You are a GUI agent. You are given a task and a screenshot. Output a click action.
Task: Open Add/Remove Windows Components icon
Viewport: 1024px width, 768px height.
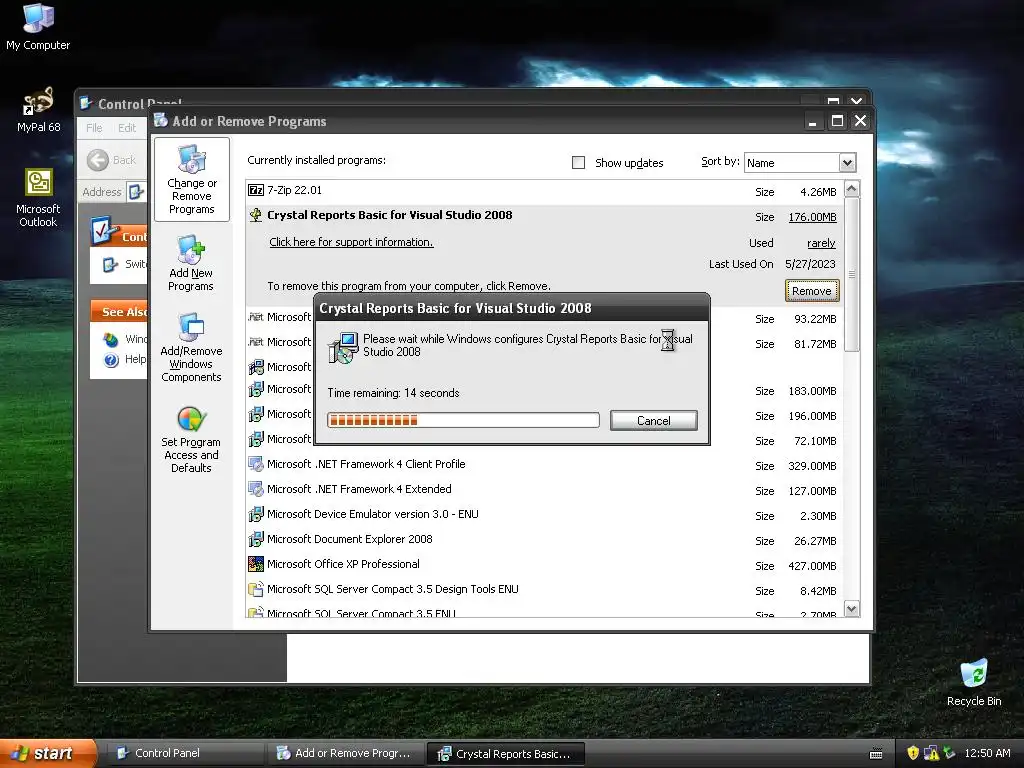pyautogui.click(x=191, y=347)
